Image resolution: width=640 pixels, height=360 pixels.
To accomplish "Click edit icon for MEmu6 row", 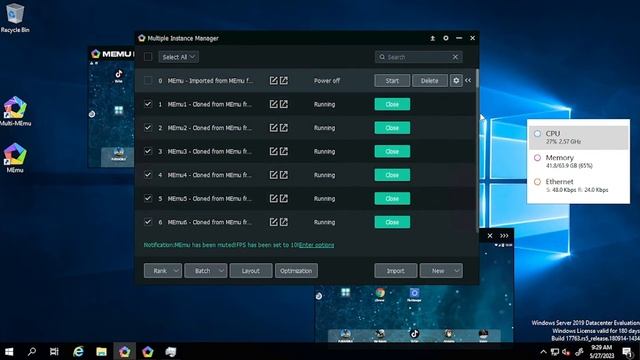I will (x=273, y=222).
